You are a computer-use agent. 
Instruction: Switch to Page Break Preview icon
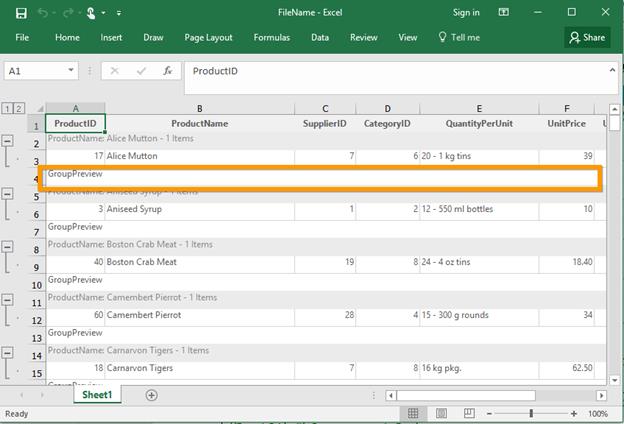[469, 414]
